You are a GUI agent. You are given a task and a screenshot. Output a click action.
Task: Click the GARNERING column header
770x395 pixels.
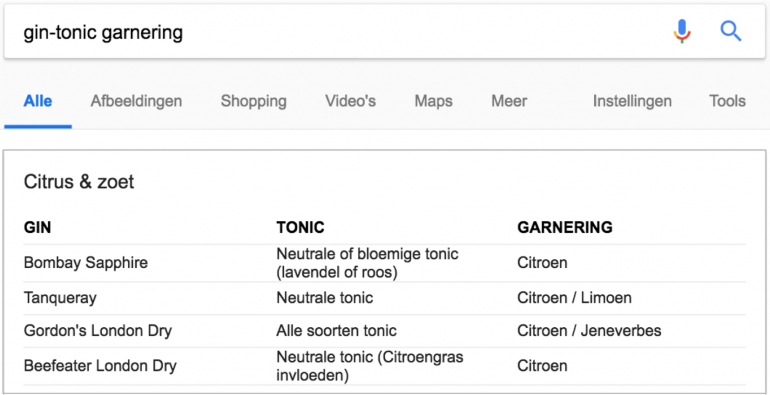565,227
